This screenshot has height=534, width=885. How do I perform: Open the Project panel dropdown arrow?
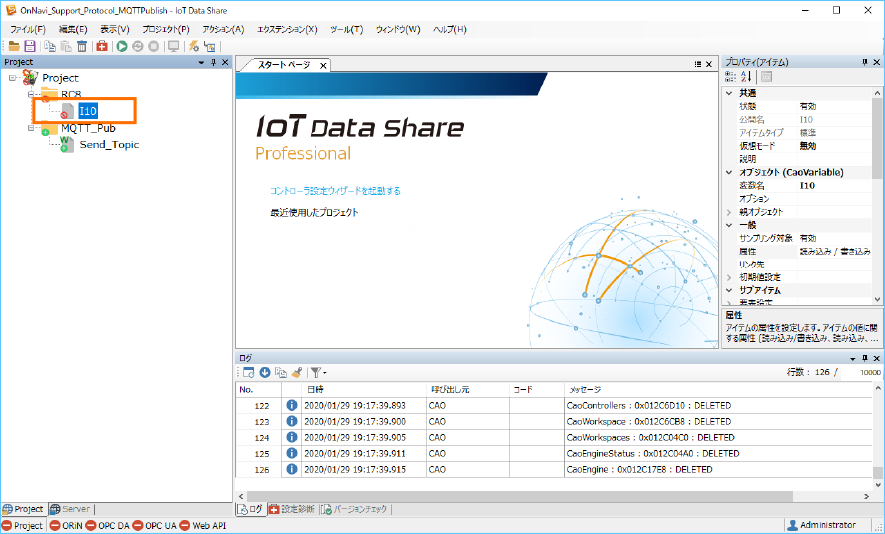click(201, 62)
